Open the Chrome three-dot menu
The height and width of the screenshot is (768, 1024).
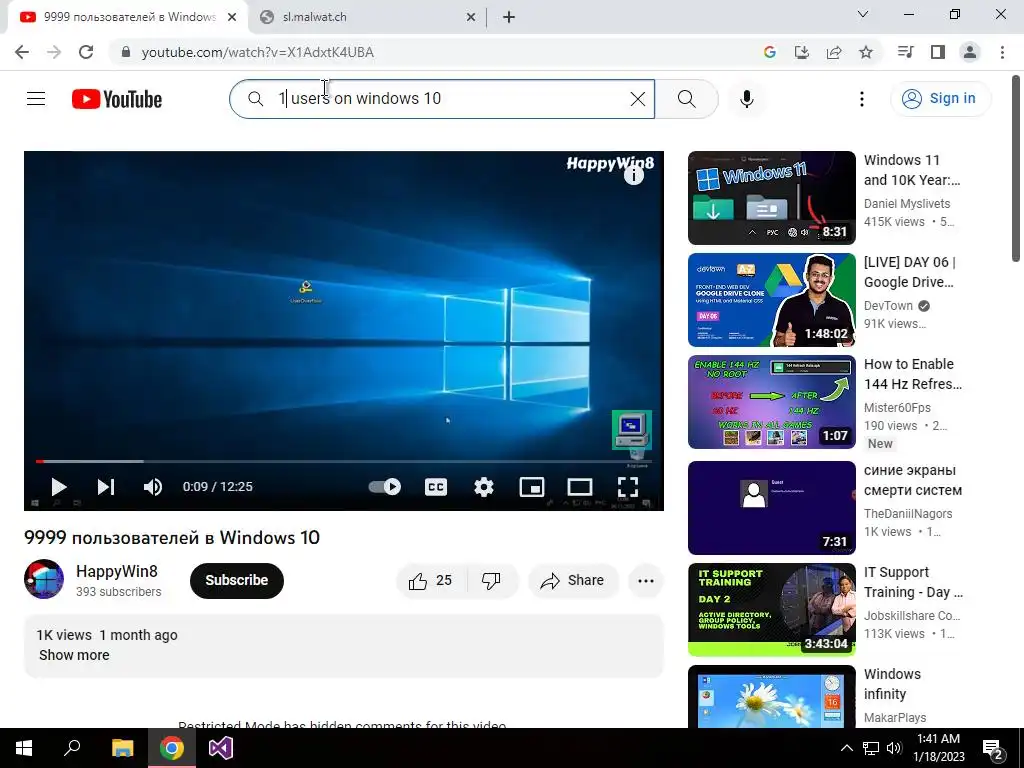pos(1002,52)
